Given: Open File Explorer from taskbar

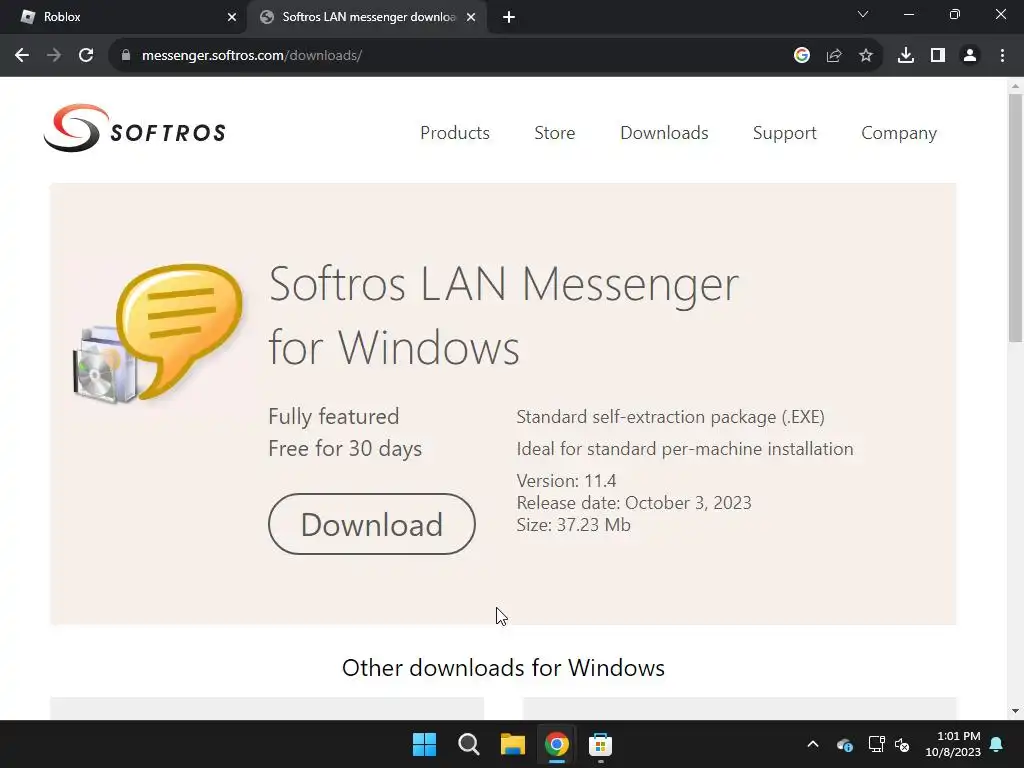Looking at the screenshot, I should pyautogui.click(x=513, y=744).
